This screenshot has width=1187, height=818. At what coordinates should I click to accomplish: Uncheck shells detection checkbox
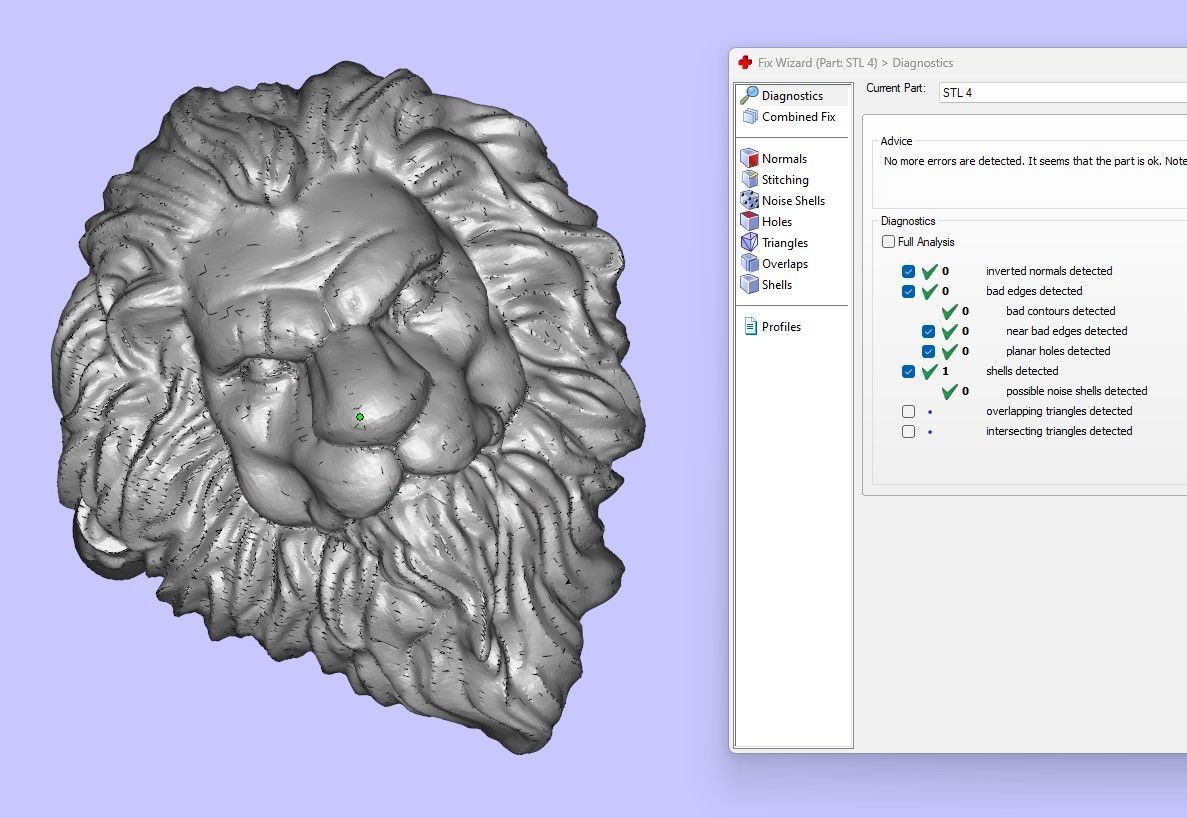908,372
